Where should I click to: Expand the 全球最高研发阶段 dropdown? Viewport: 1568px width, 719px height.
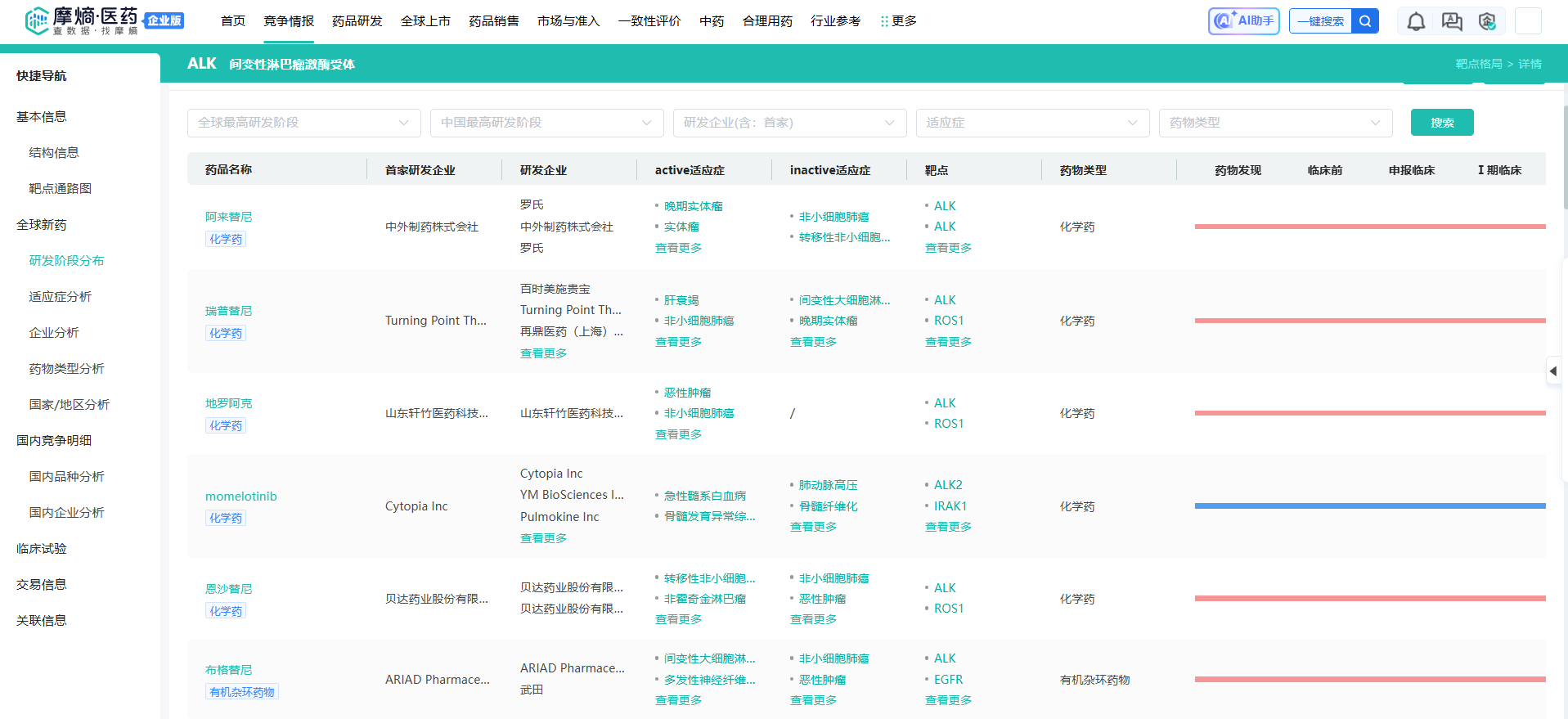(x=303, y=123)
